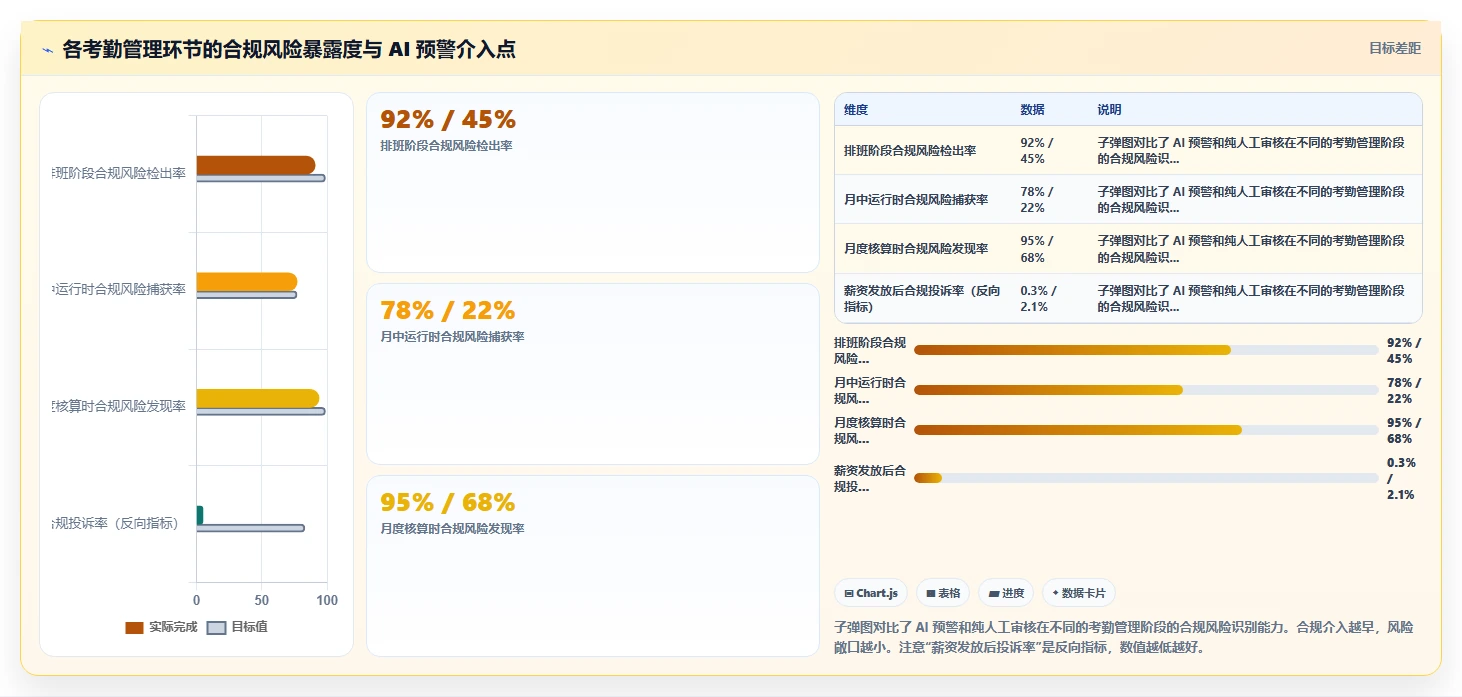This screenshot has width=1462, height=697.
Task: Click the 月中运行时合规风 progress bar
Action: [x=1146, y=390]
